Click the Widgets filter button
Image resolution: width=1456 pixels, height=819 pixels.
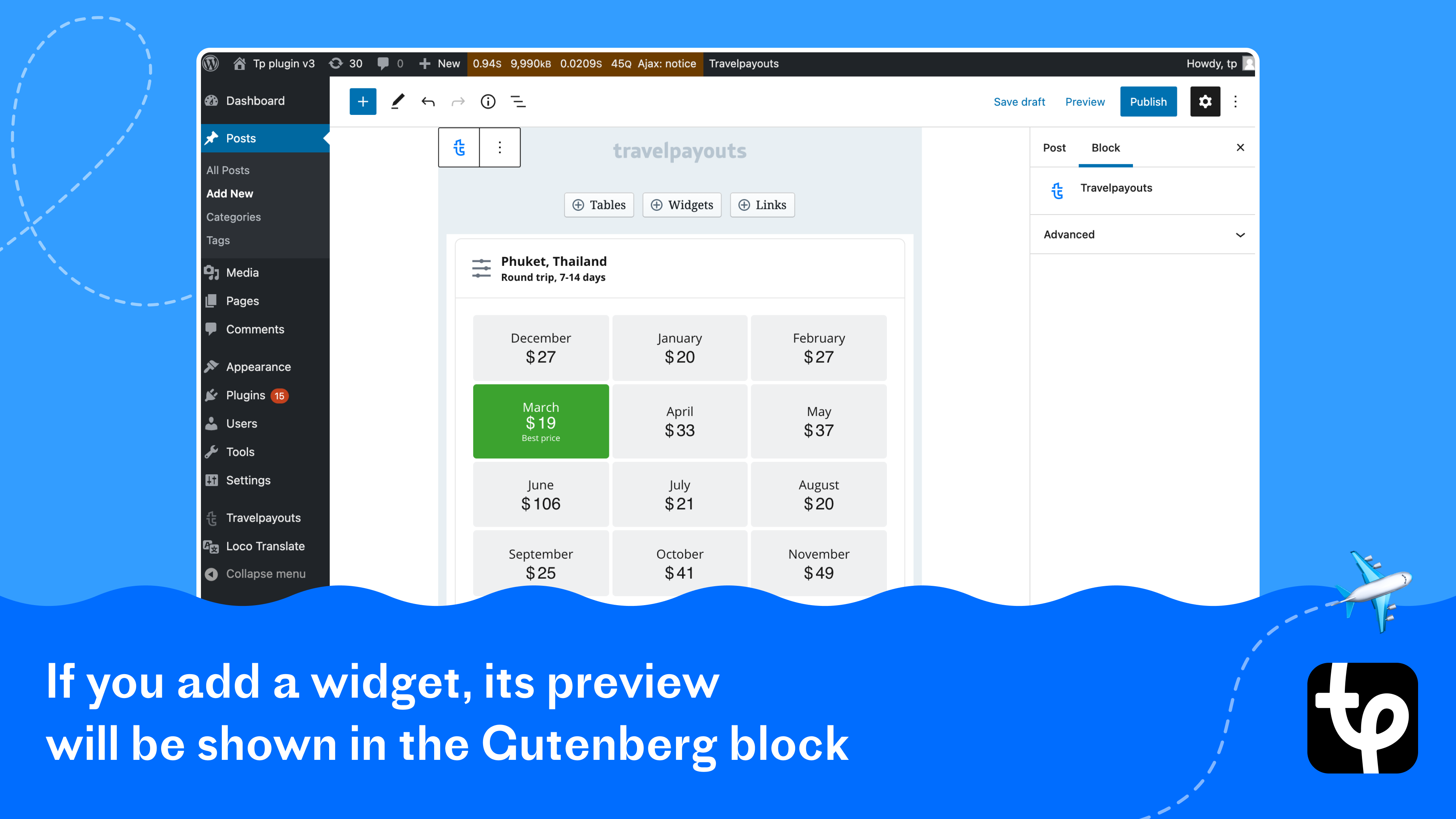(682, 205)
